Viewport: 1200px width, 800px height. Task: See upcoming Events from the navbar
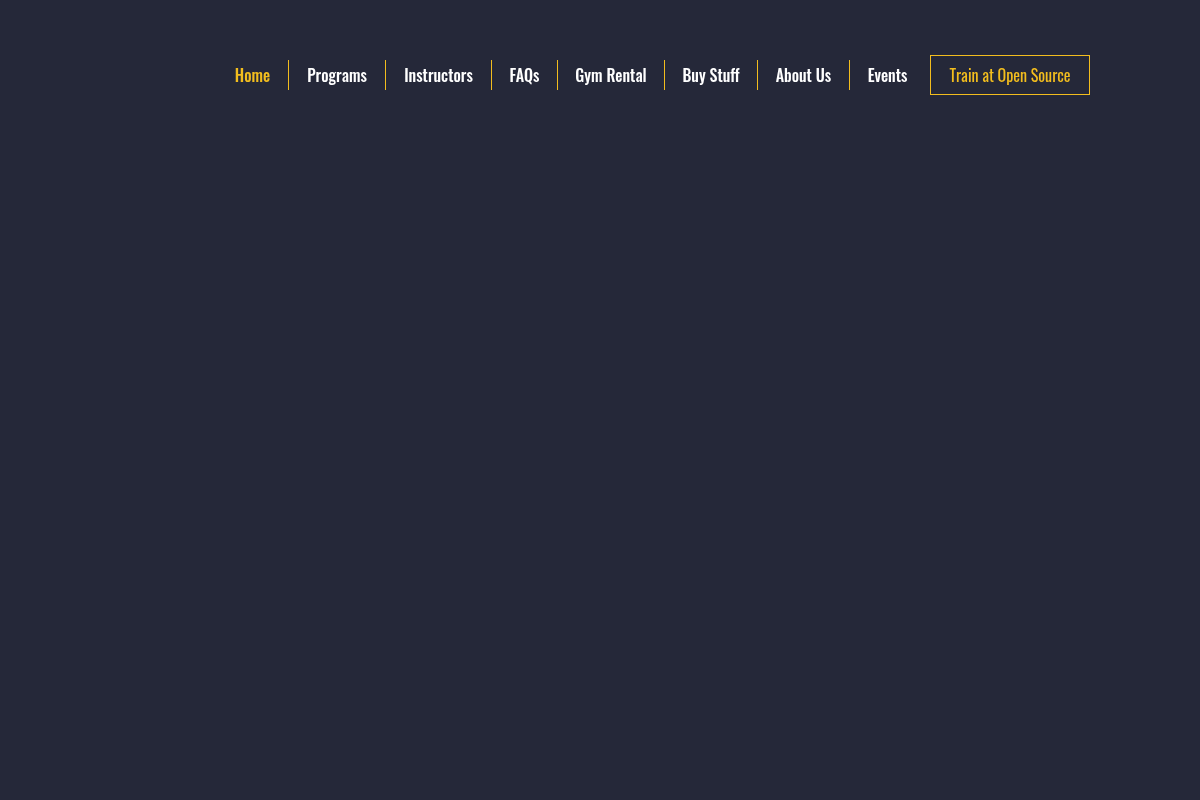pos(887,75)
